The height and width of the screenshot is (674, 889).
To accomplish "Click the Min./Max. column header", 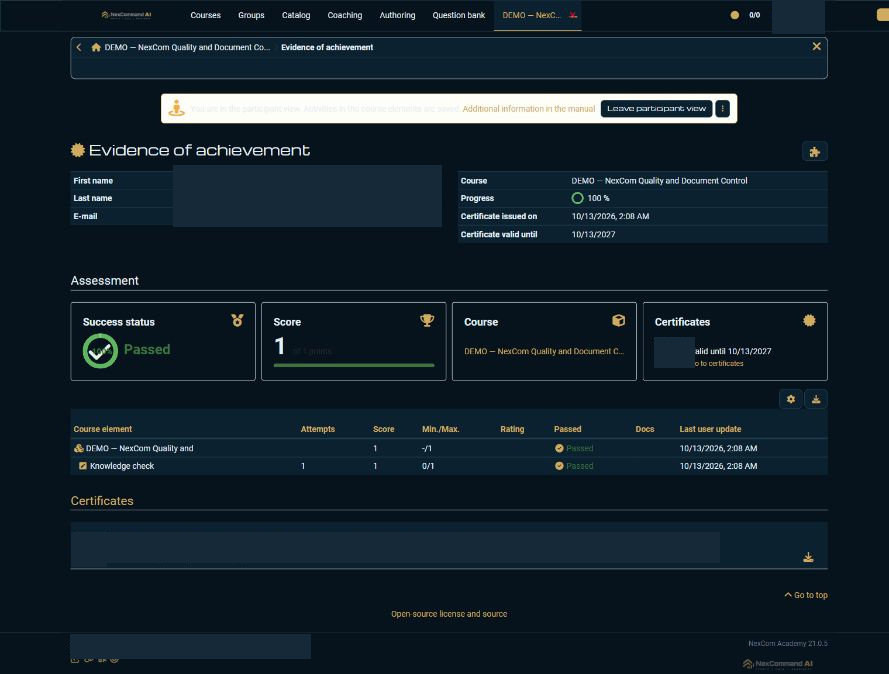I will 441,429.
